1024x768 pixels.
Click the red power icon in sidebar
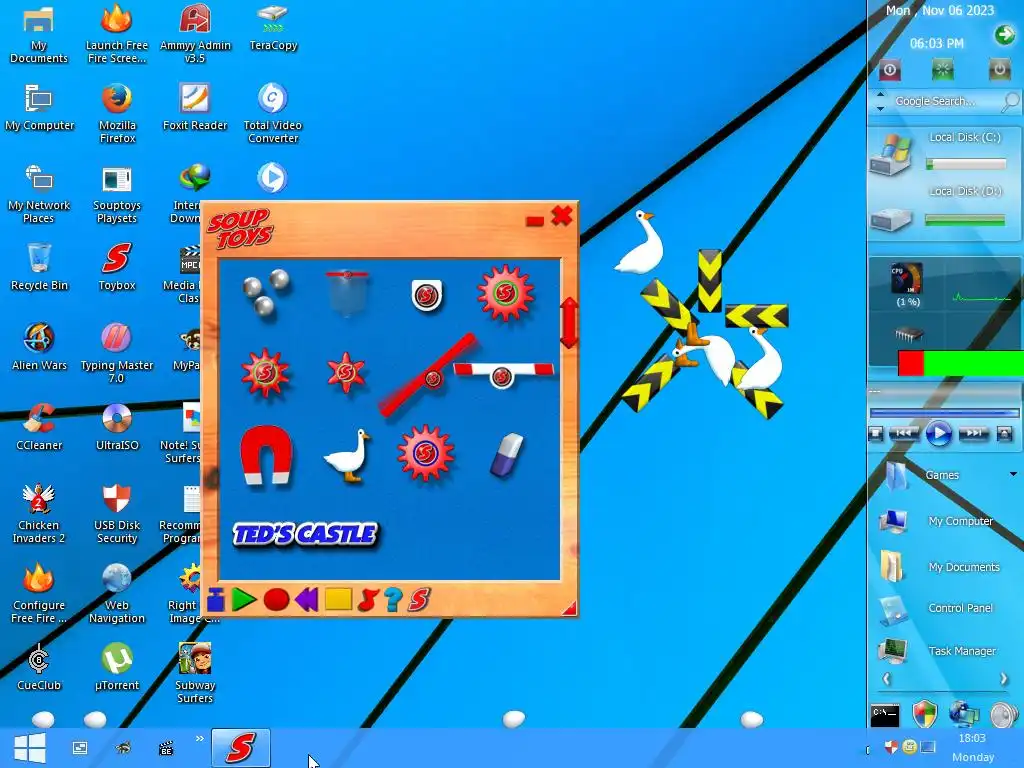(889, 69)
